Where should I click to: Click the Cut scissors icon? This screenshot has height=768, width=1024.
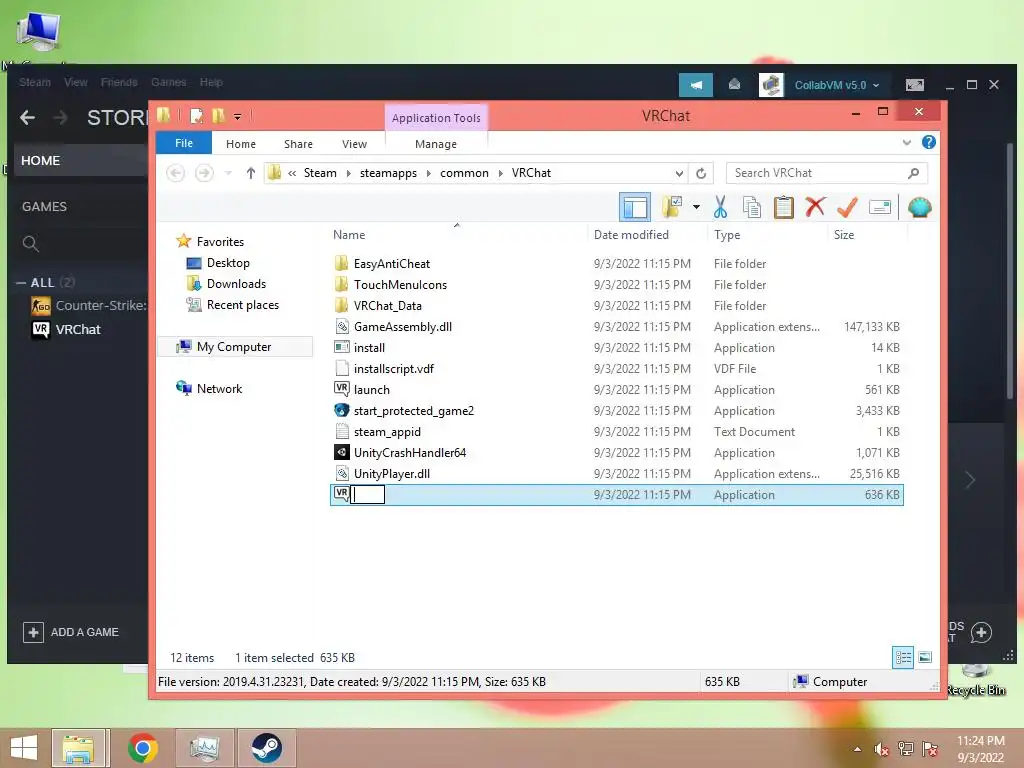720,207
